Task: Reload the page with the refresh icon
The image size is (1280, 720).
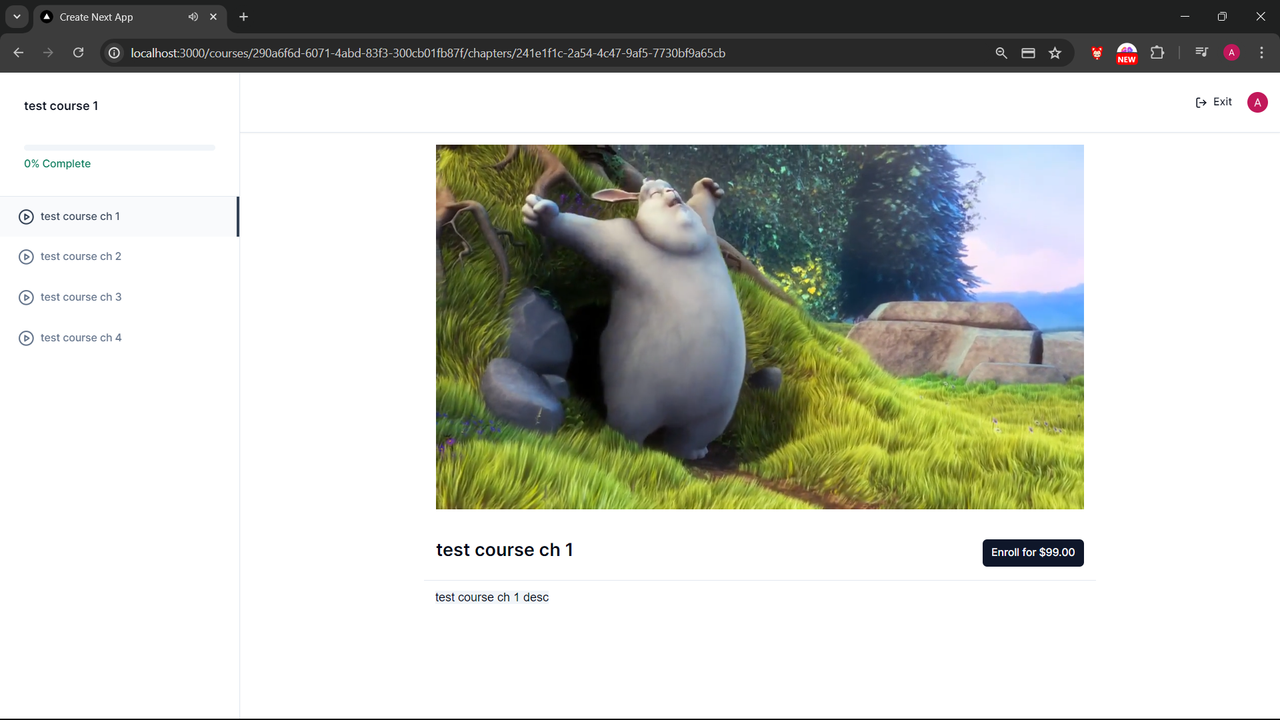Action: coord(78,53)
